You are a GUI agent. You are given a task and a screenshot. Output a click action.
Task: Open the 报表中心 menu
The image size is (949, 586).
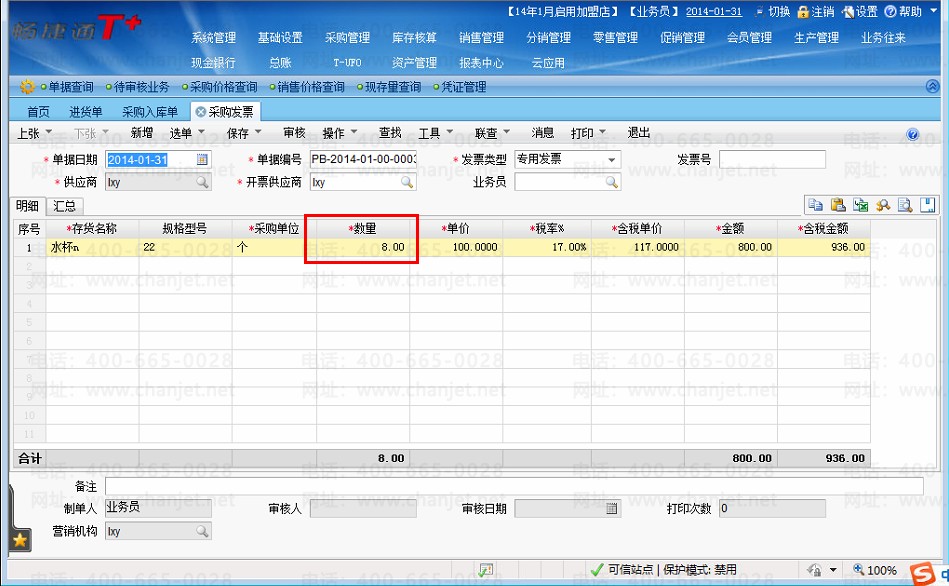pos(482,62)
